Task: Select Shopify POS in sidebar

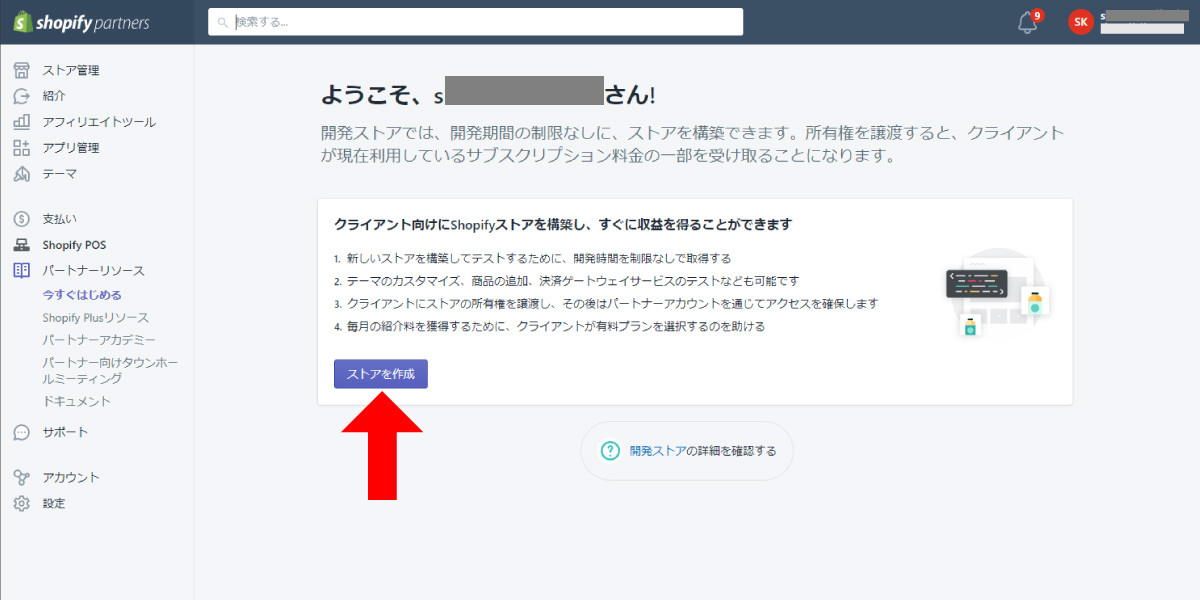Action: [74, 245]
